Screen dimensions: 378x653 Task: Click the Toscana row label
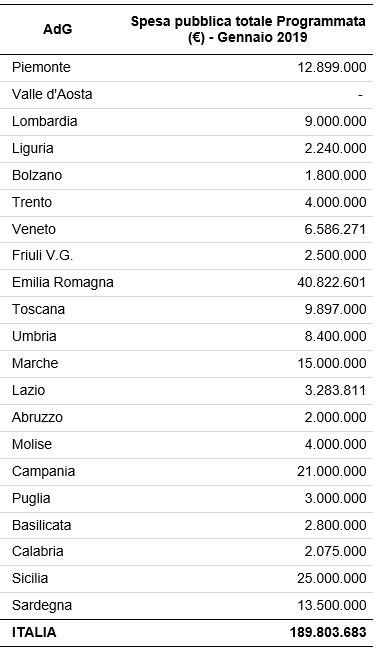[x=38, y=309]
